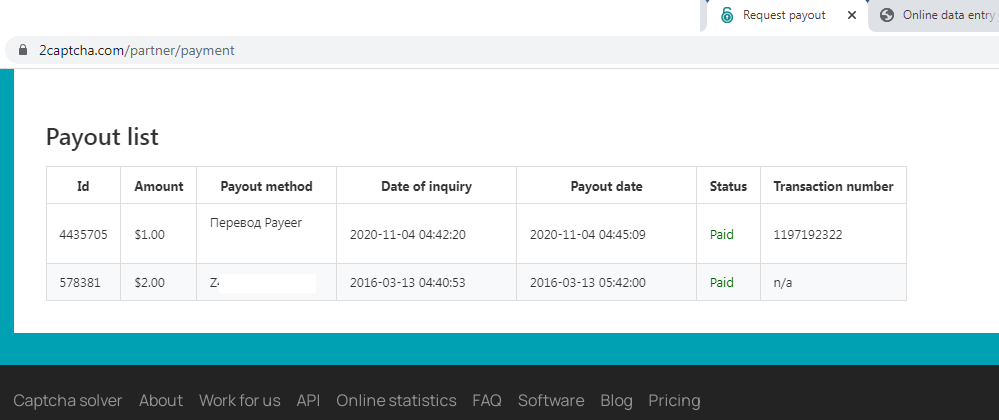999x420 pixels.
Task: Open the Software footer link
Action: (x=551, y=400)
